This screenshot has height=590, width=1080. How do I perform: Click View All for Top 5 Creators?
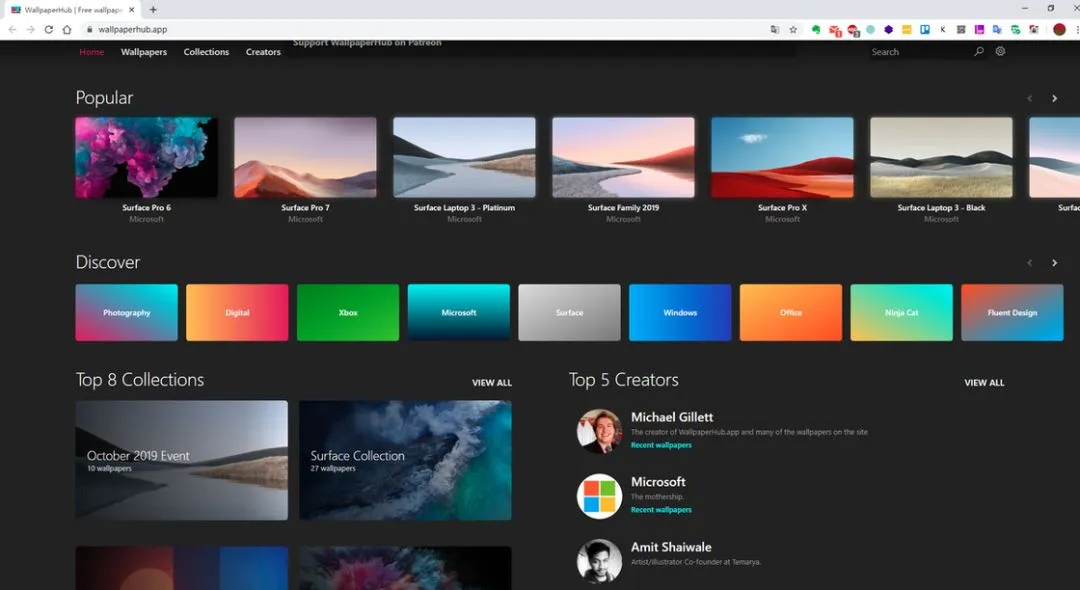point(984,383)
